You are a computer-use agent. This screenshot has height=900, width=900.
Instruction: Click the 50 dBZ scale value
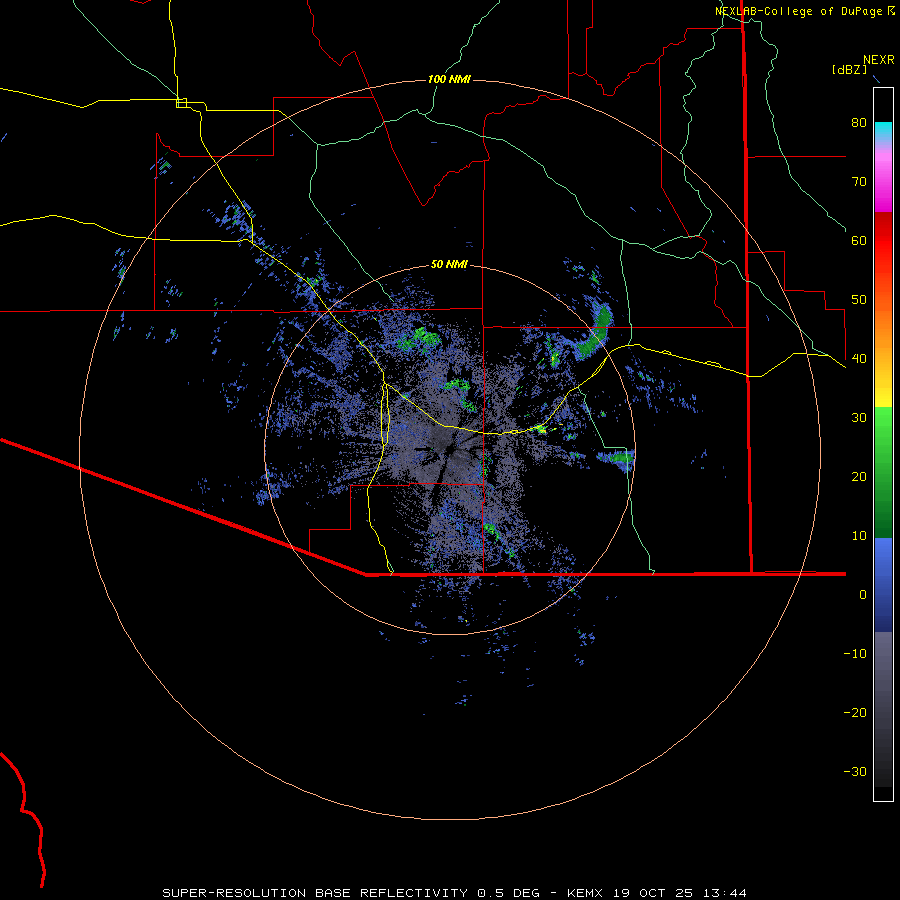(x=859, y=300)
